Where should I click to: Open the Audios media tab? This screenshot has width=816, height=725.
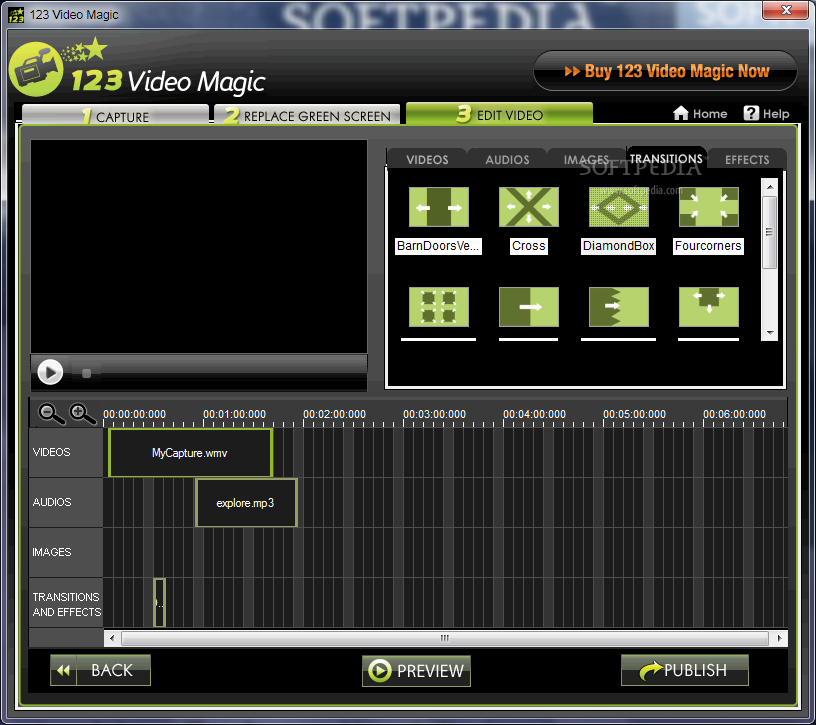[507, 159]
